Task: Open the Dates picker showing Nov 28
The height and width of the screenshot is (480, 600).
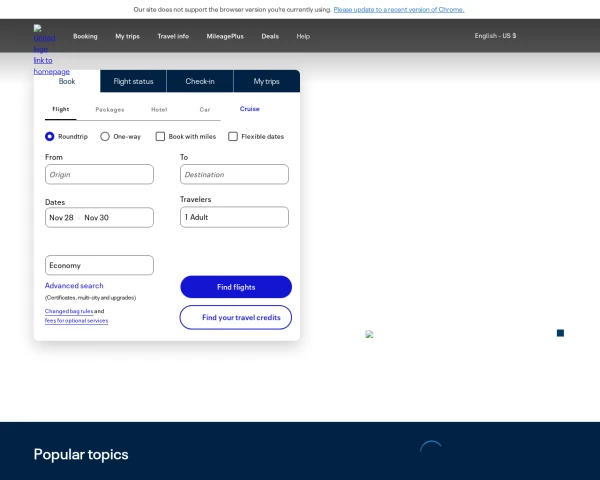Action: click(99, 217)
